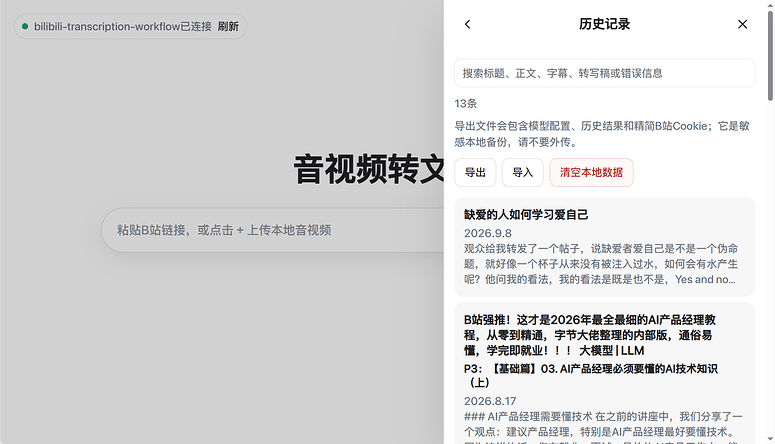Import data with the 导入 button
The width and height of the screenshot is (775, 444).
[x=522, y=173]
